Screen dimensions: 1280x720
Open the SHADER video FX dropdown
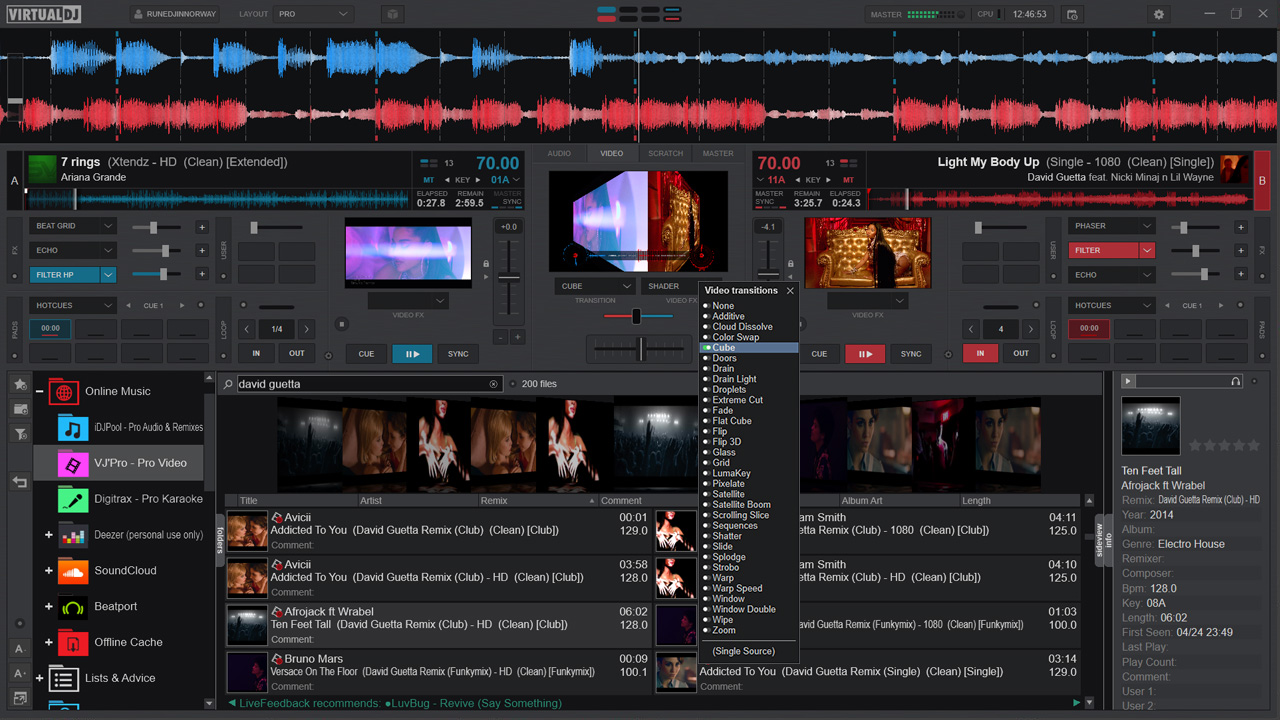(663, 286)
